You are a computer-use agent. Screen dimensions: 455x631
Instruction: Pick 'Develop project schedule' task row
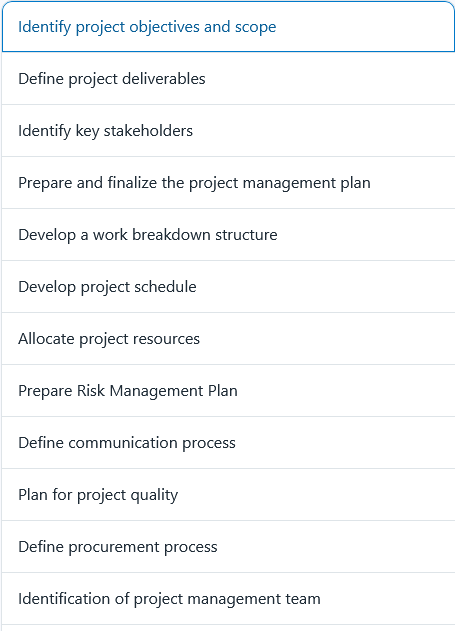228,287
